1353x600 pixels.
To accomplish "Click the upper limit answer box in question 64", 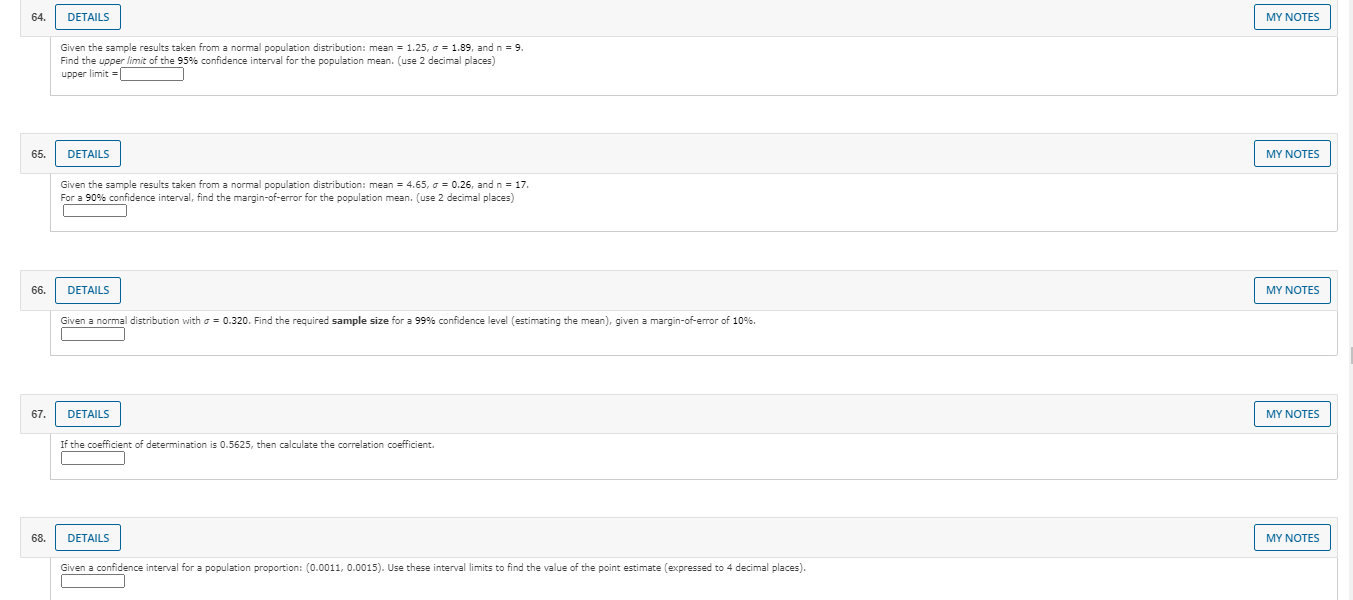I will point(151,73).
